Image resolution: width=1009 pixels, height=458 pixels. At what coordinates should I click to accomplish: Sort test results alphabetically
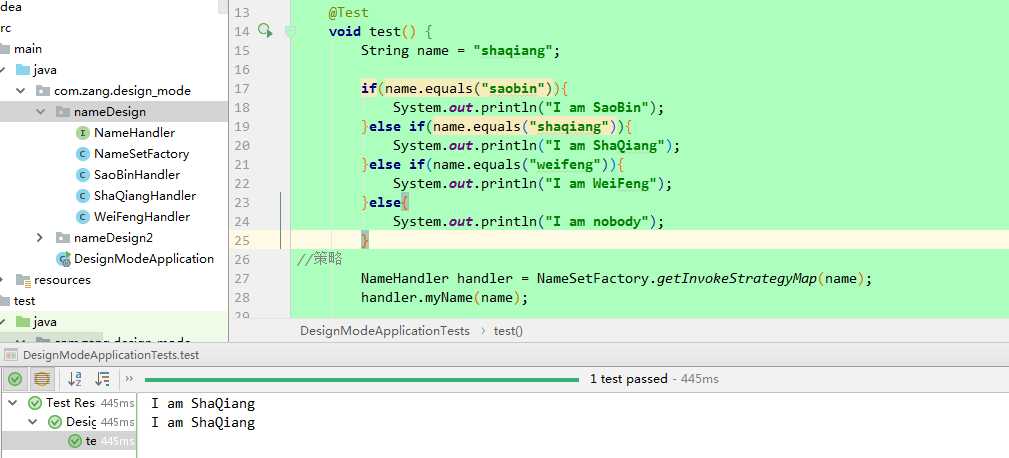(75, 379)
